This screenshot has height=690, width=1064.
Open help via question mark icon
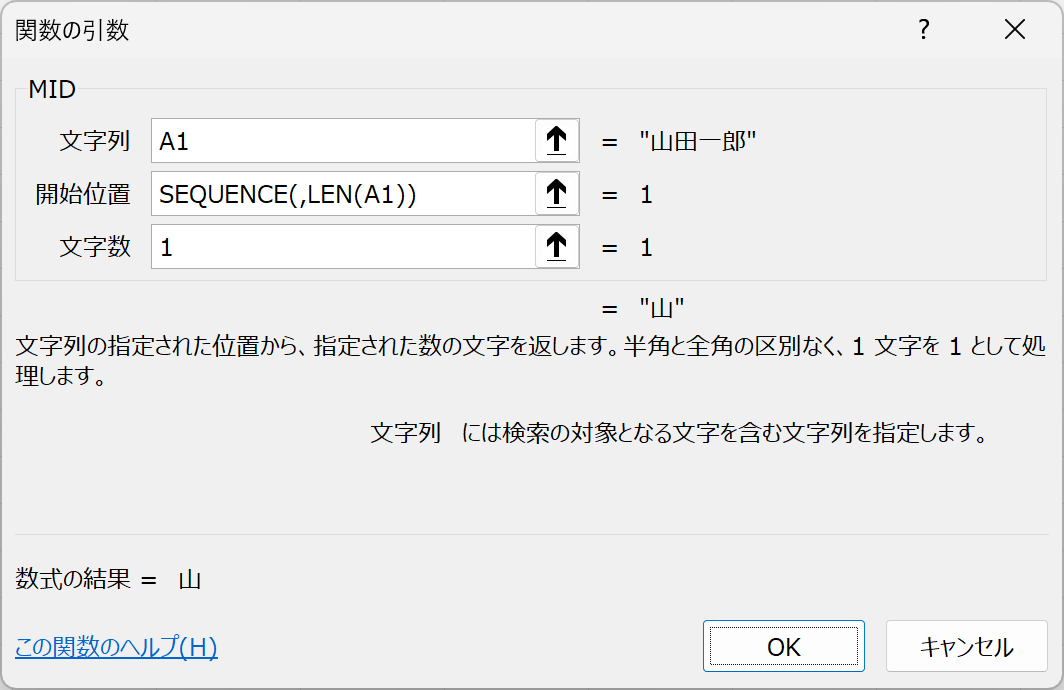pyautogui.click(x=924, y=30)
